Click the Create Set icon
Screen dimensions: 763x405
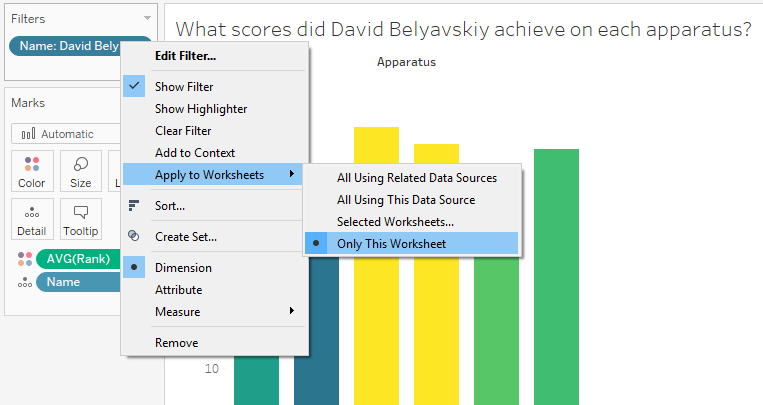[x=134, y=237]
